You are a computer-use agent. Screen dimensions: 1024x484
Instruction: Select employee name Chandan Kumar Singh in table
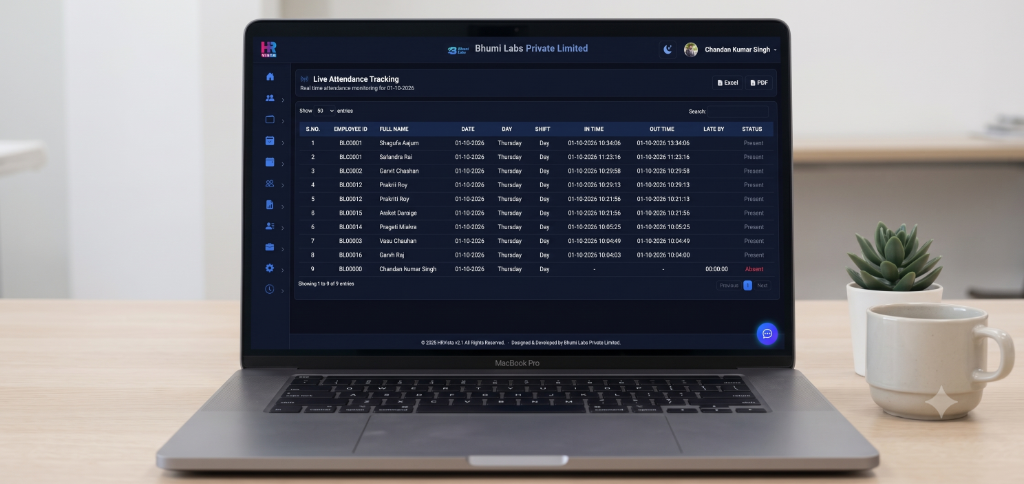coord(408,269)
